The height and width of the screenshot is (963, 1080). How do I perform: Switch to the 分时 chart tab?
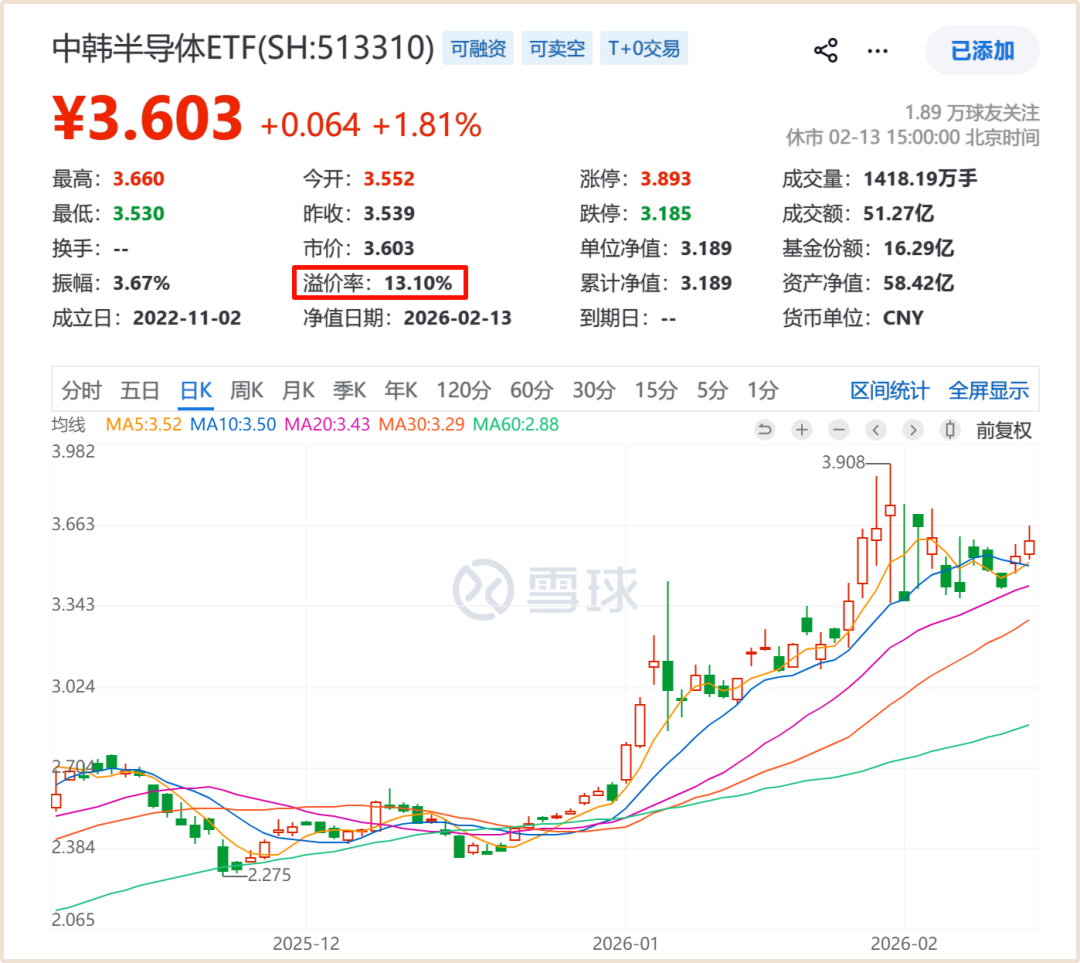81,390
